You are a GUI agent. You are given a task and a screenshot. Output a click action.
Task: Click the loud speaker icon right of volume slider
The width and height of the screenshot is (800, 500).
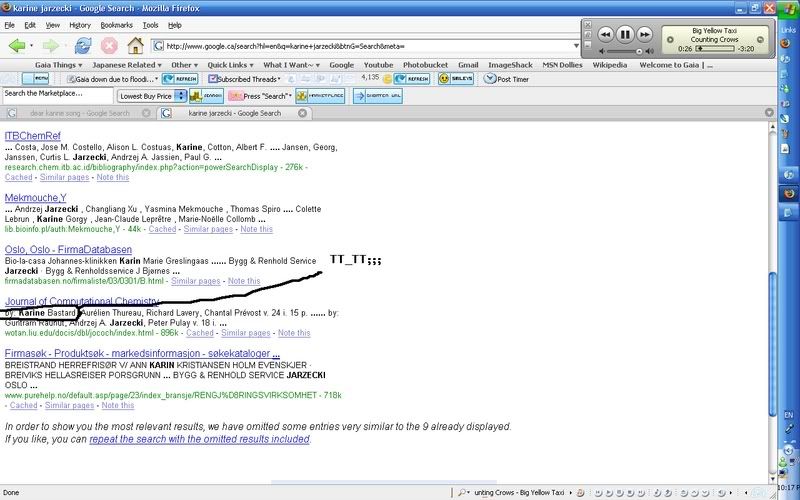coord(649,51)
